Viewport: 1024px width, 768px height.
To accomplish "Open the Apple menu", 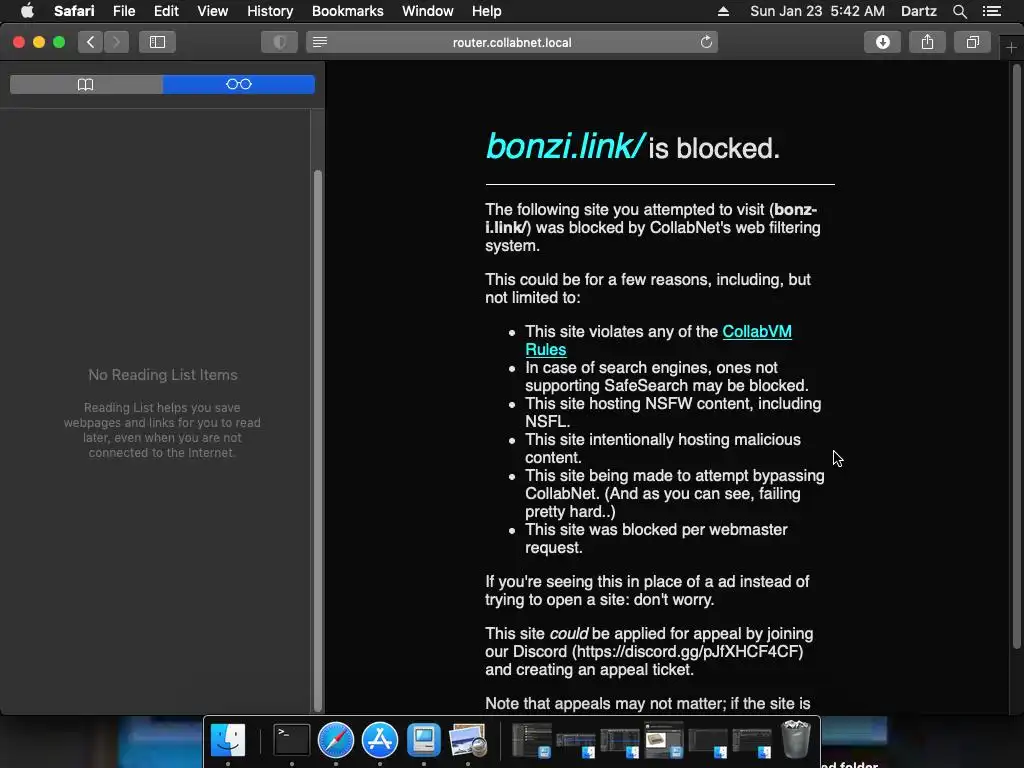I will pyautogui.click(x=27, y=11).
